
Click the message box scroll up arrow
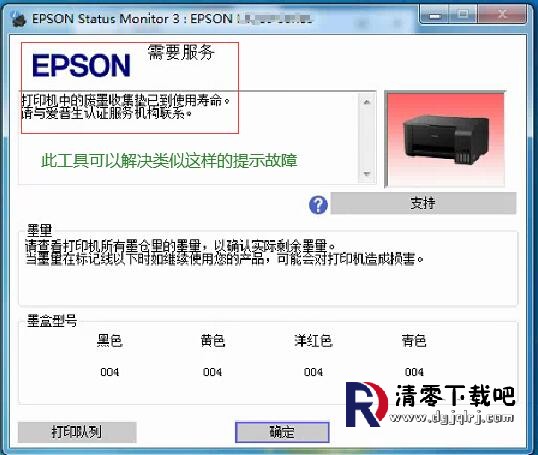tap(367, 102)
